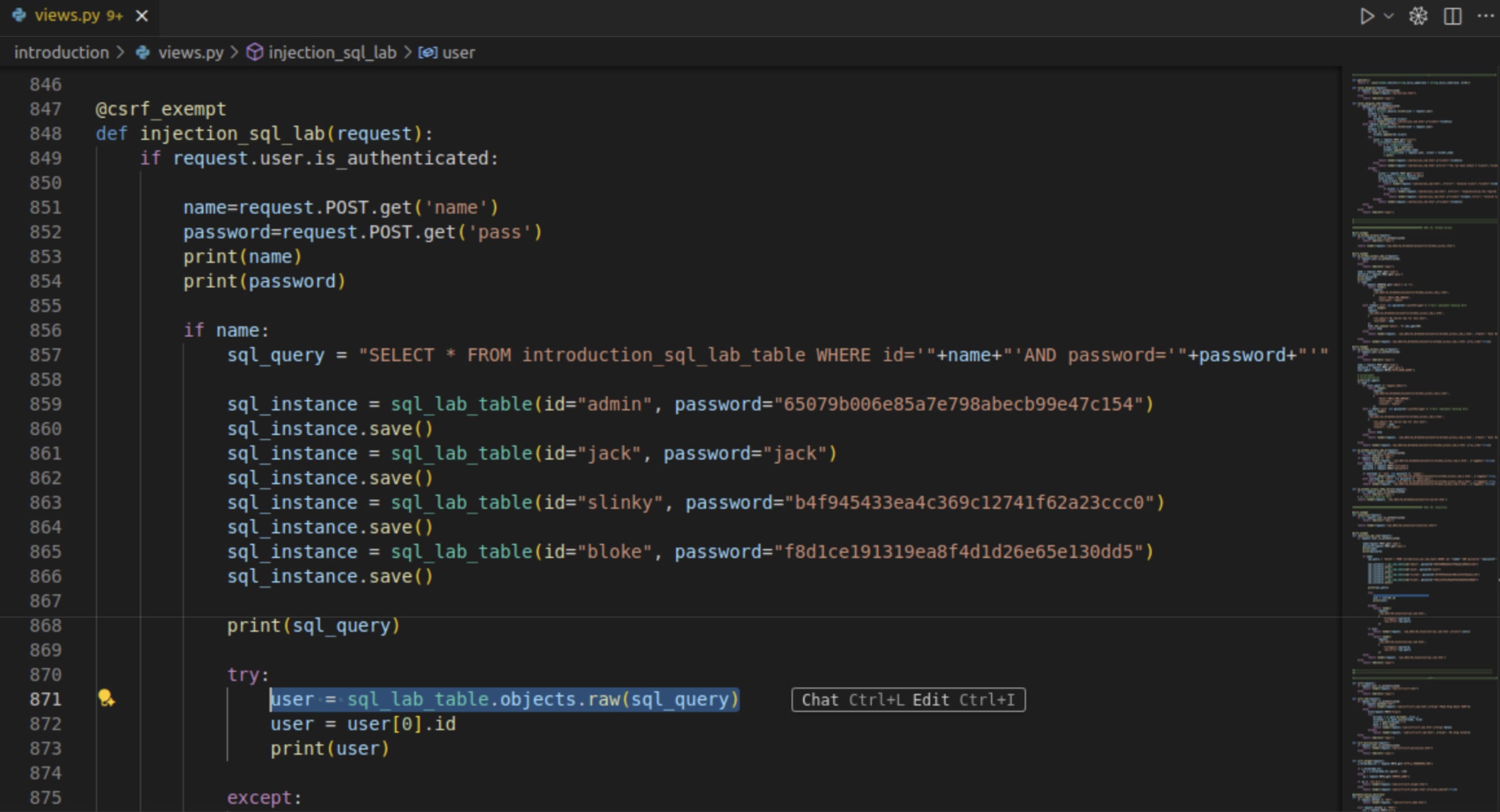Close the views.py tab
Screen dimensions: 1500x812
(x=142, y=16)
